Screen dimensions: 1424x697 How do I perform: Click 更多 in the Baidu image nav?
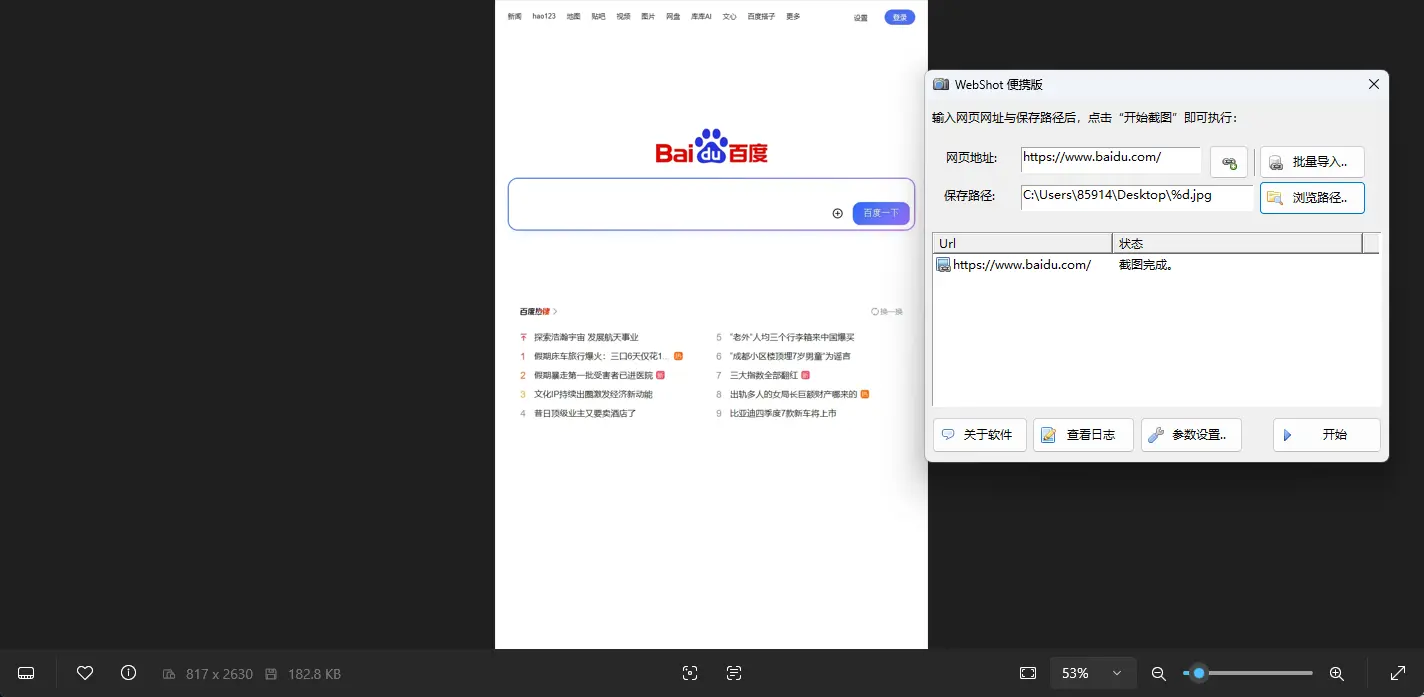(x=793, y=16)
